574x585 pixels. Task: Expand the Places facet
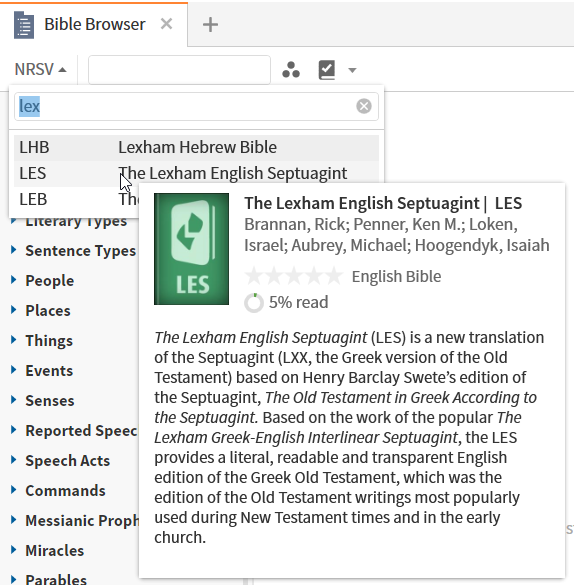14,310
